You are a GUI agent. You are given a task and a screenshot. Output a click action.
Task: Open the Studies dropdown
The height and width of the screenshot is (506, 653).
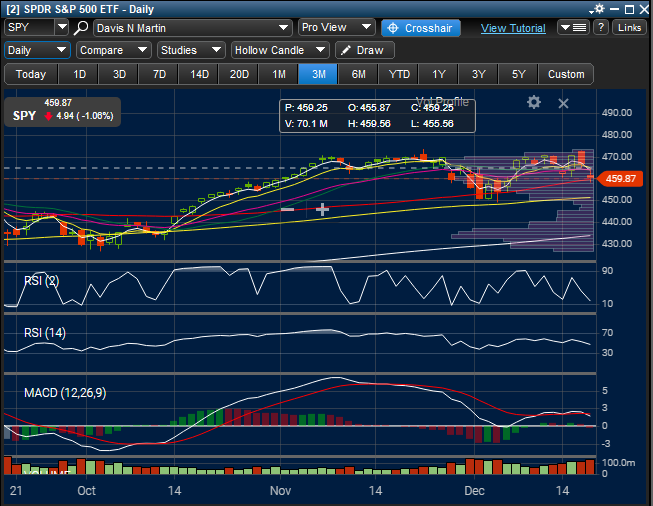click(x=191, y=50)
